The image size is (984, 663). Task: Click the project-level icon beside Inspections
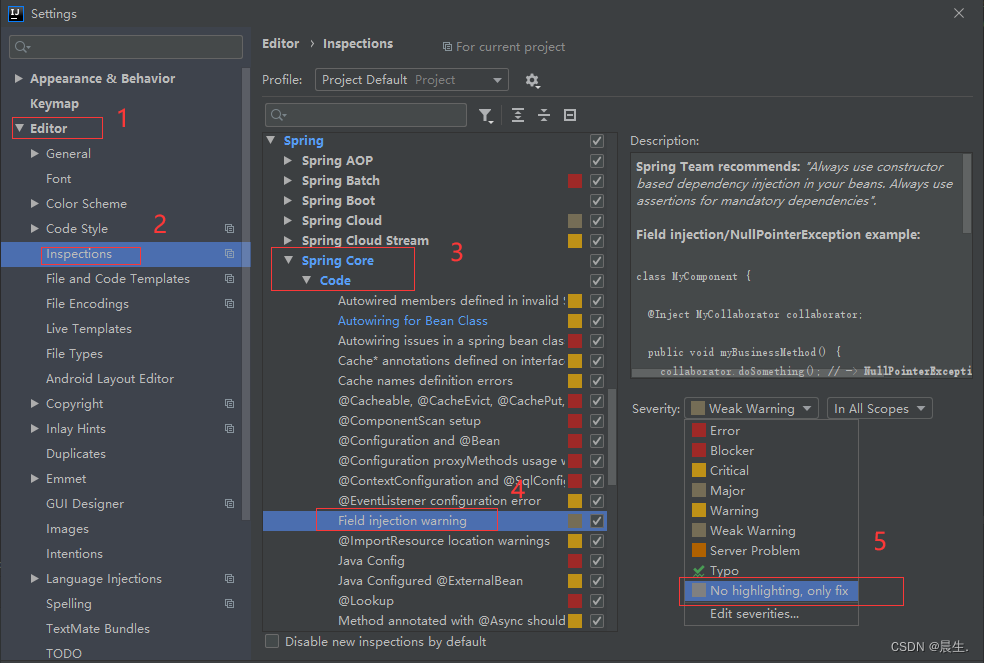[x=230, y=254]
